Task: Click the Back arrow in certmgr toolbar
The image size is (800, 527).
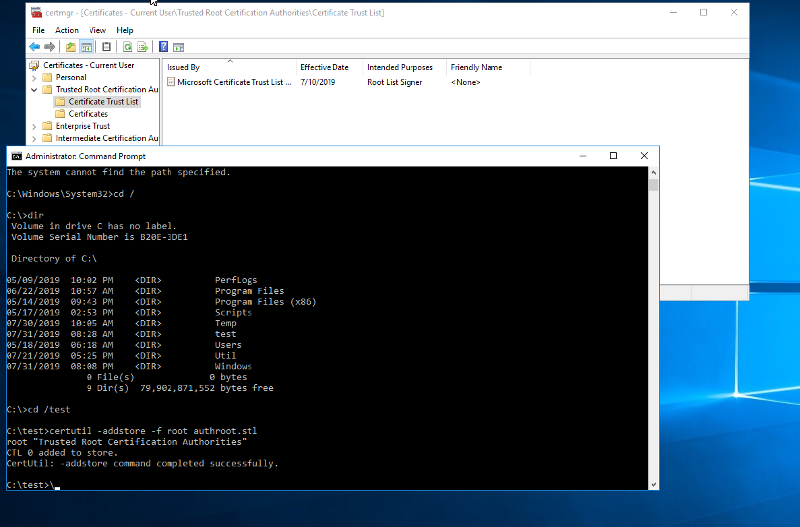Action: click(x=35, y=47)
